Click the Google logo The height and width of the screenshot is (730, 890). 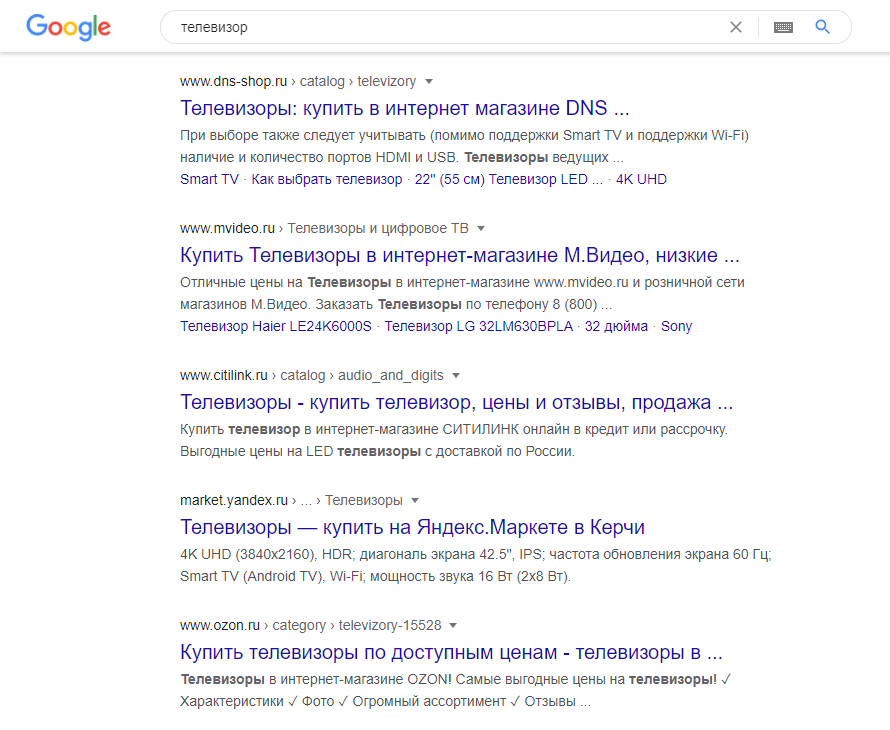click(68, 27)
